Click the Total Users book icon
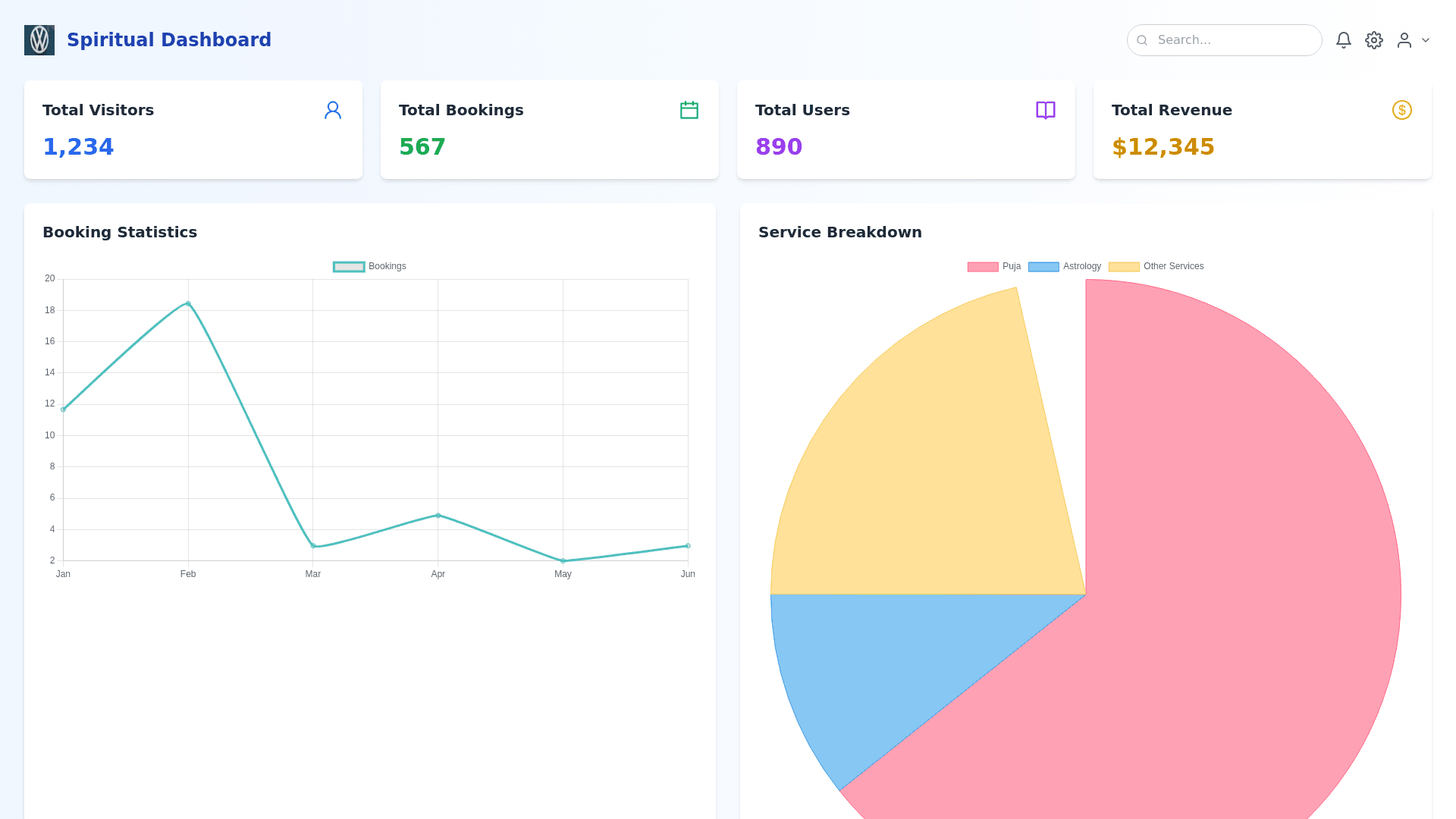The image size is (1456, 819). coord(1045,111)
